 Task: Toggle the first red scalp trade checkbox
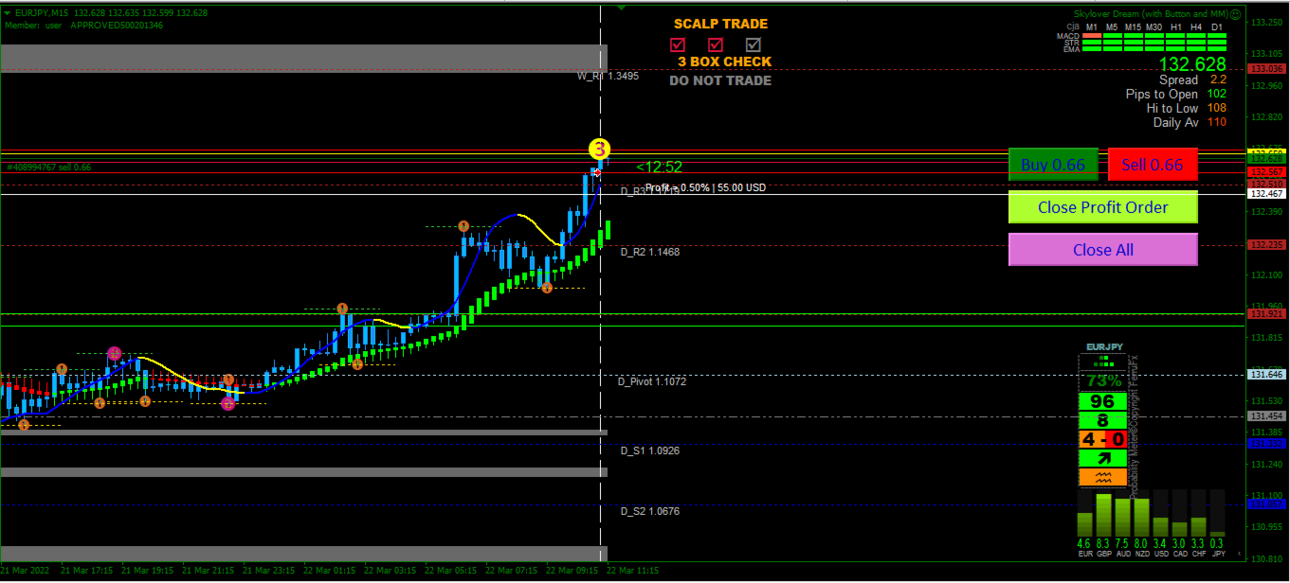678,44
